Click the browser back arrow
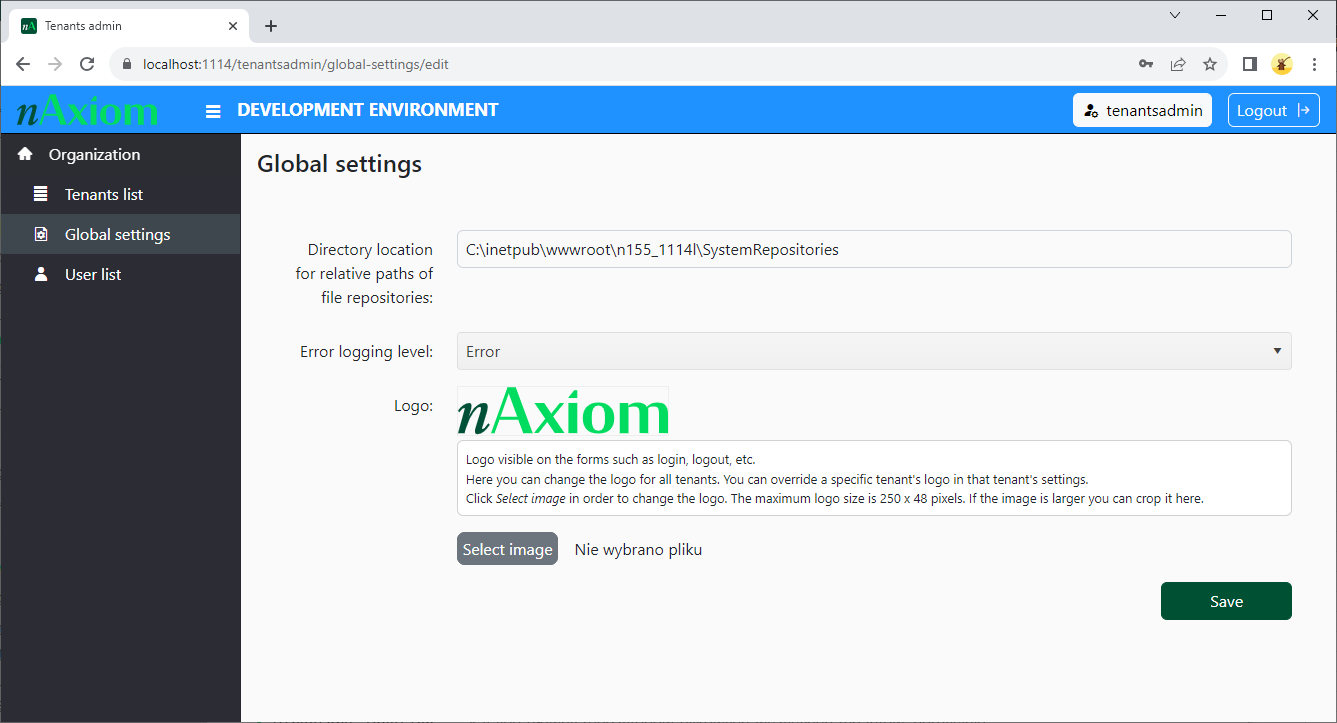 pos(23,64)
